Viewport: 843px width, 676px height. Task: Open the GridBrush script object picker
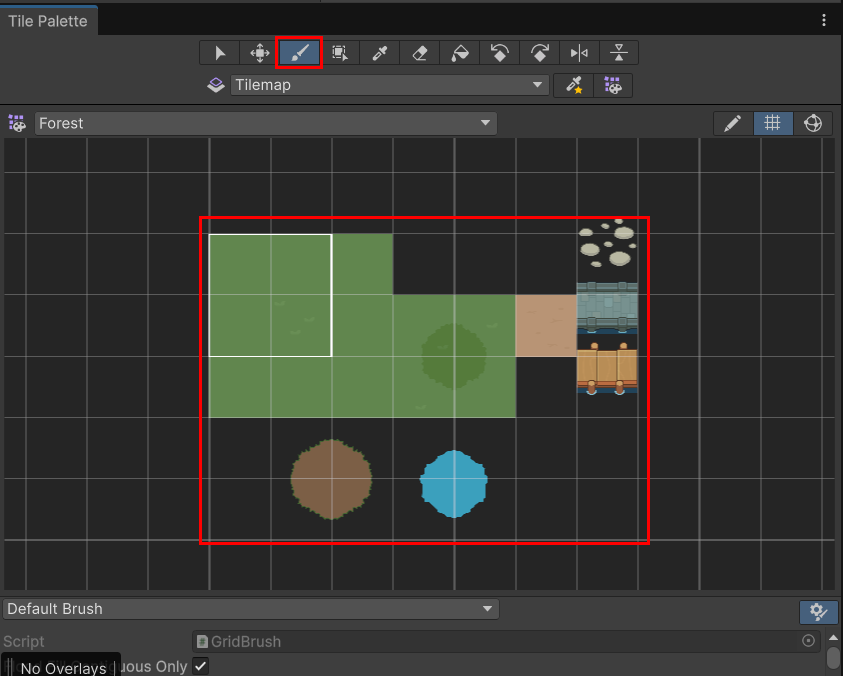(x=808, y=641)
